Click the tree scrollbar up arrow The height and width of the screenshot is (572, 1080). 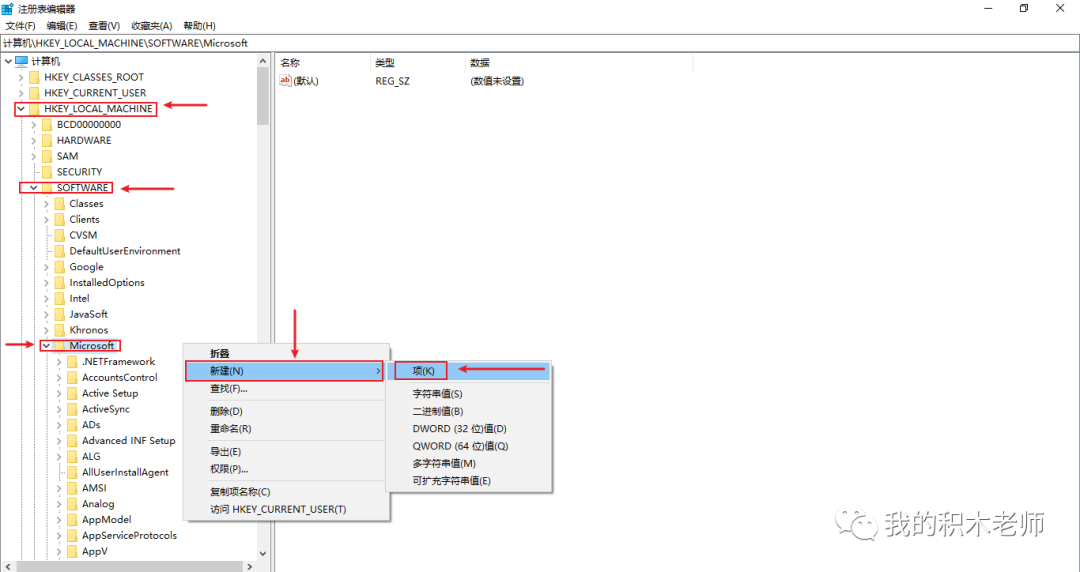pyautogui.click(x=262, y=61)
